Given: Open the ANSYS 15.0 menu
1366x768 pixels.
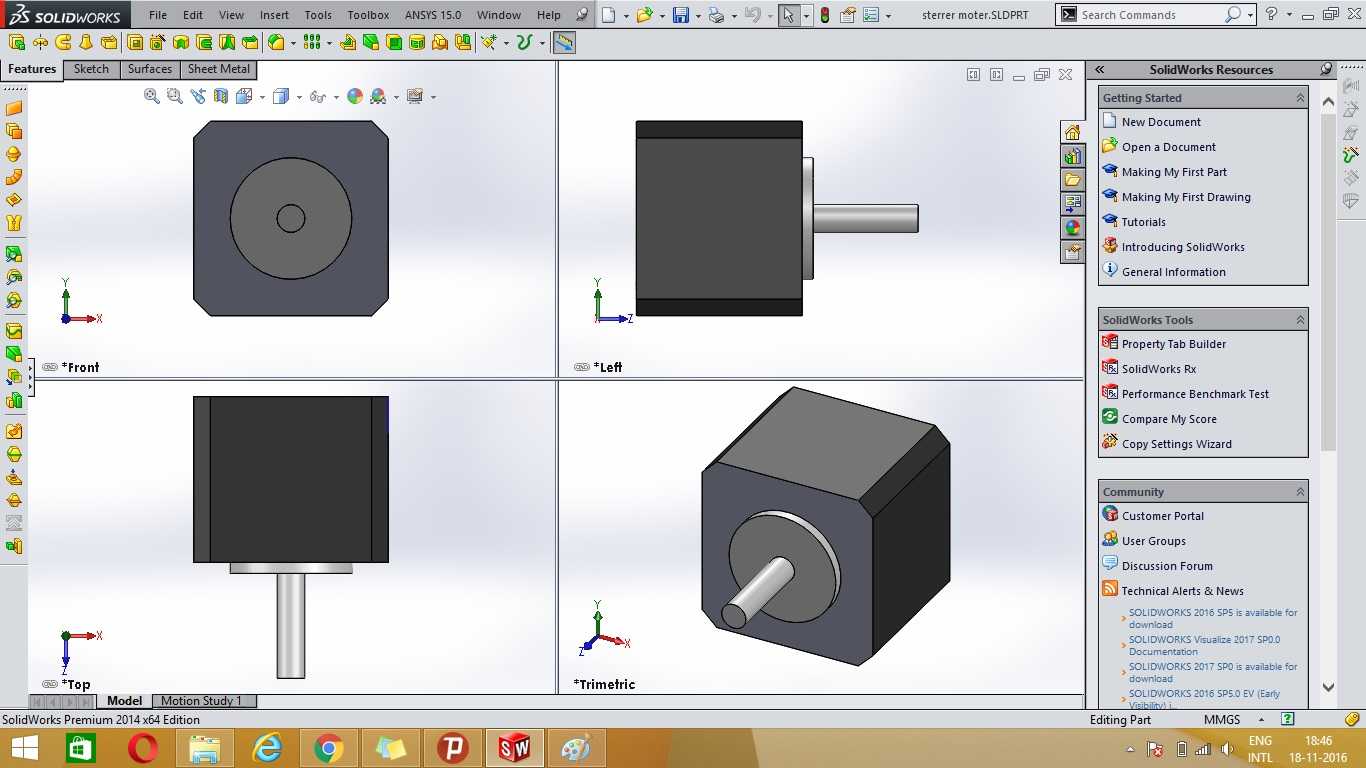Looking at the screenshot, I should point(433,15).
